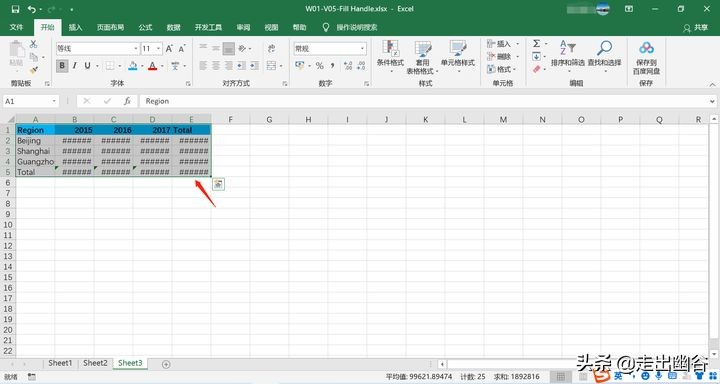Activate the Format Painter brush
This screenshot has height=384, width=720.
pyautogui.click(x=33, y=70)
